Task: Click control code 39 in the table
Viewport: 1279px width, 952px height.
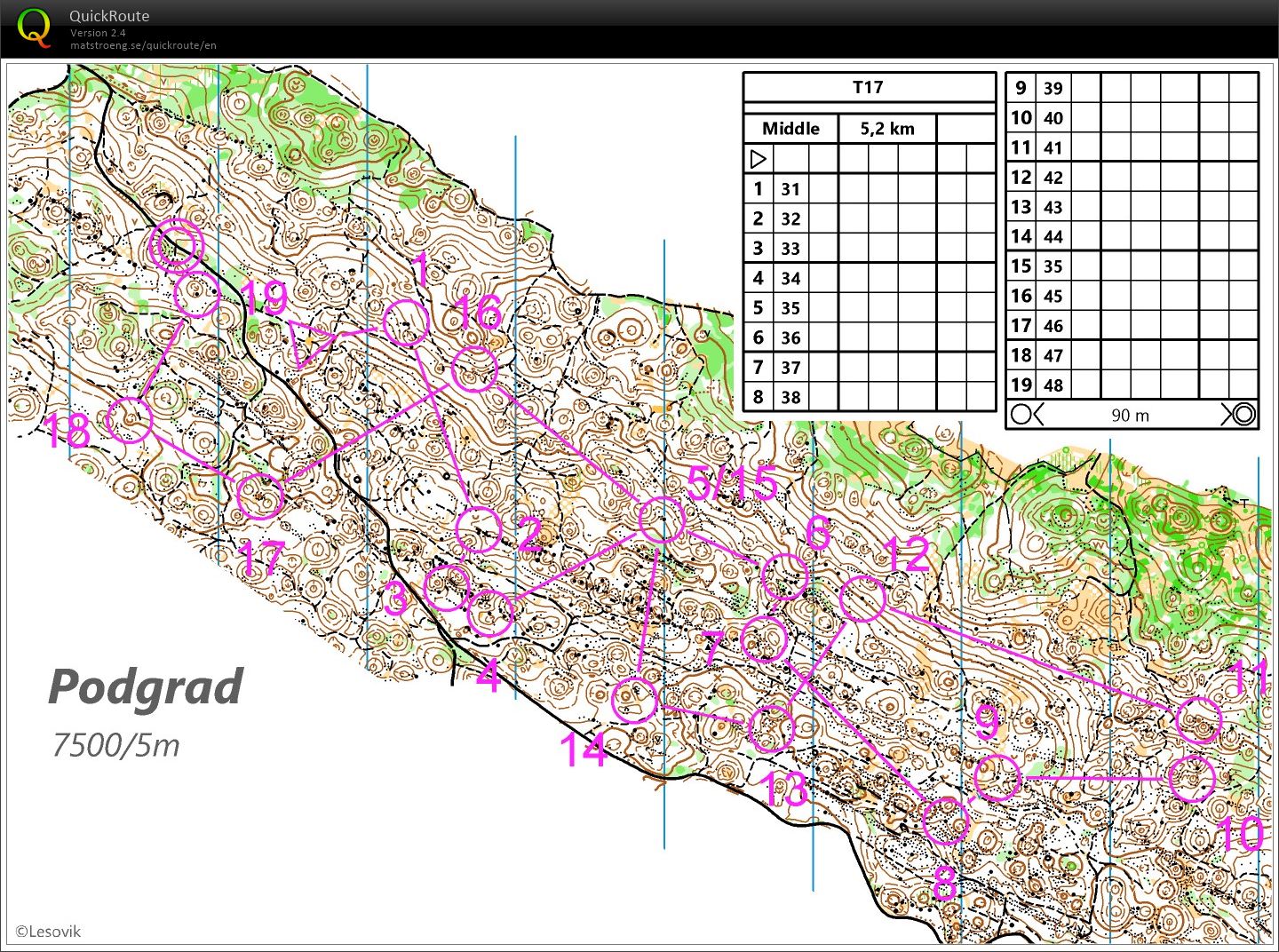Action: 1053,89
